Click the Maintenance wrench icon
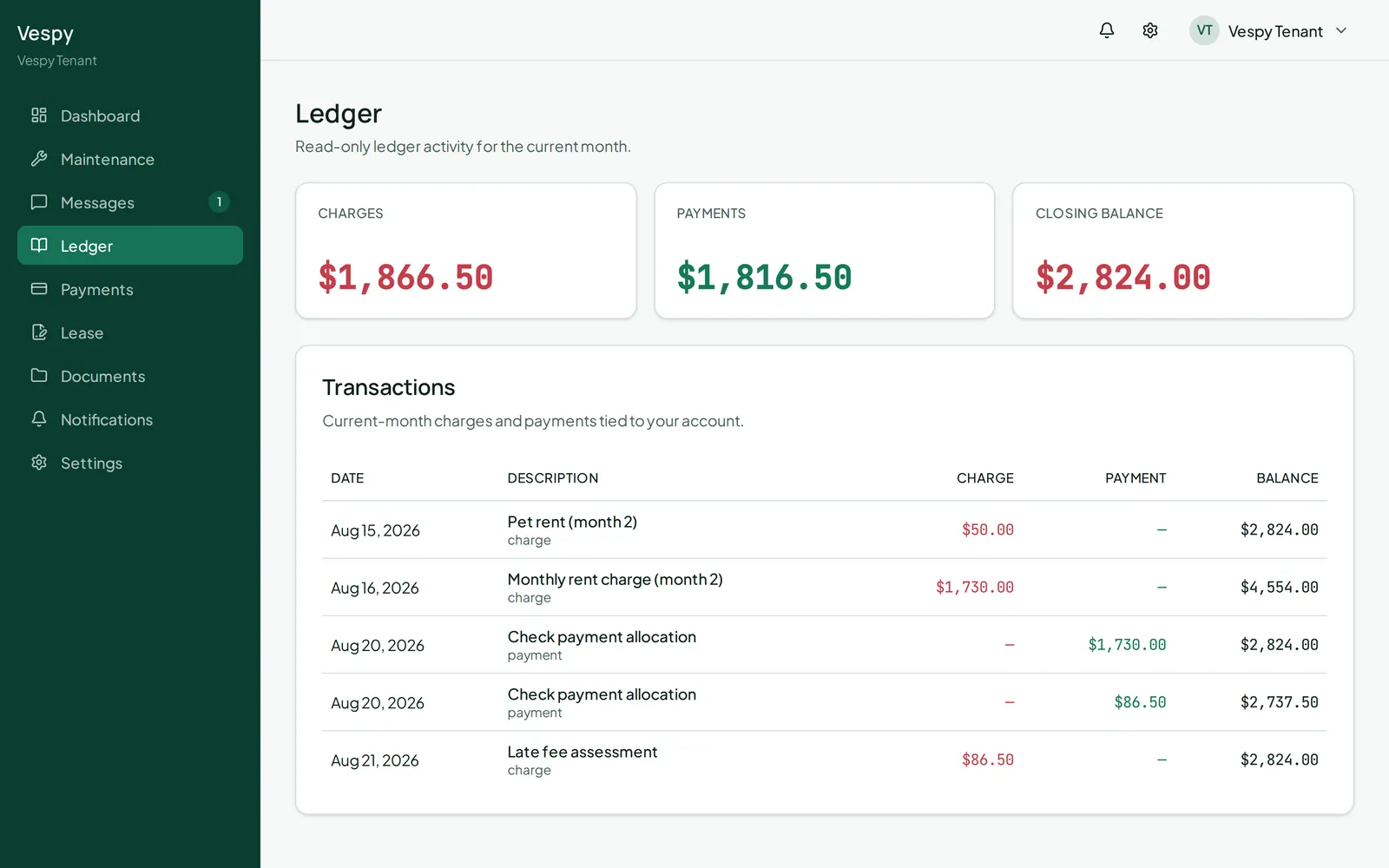Image resolution: width=1389 pixels, height=868 pixels. click(x=39, y=159)
